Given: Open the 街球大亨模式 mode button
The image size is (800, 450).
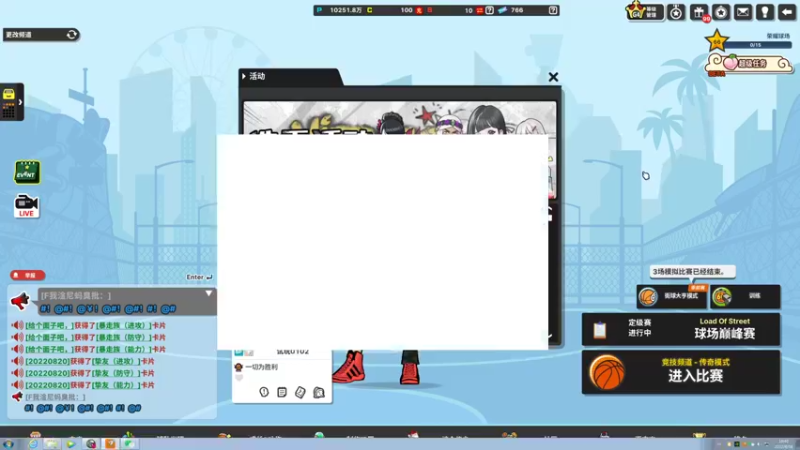Looking at the screenshot, I should (672, 296).
